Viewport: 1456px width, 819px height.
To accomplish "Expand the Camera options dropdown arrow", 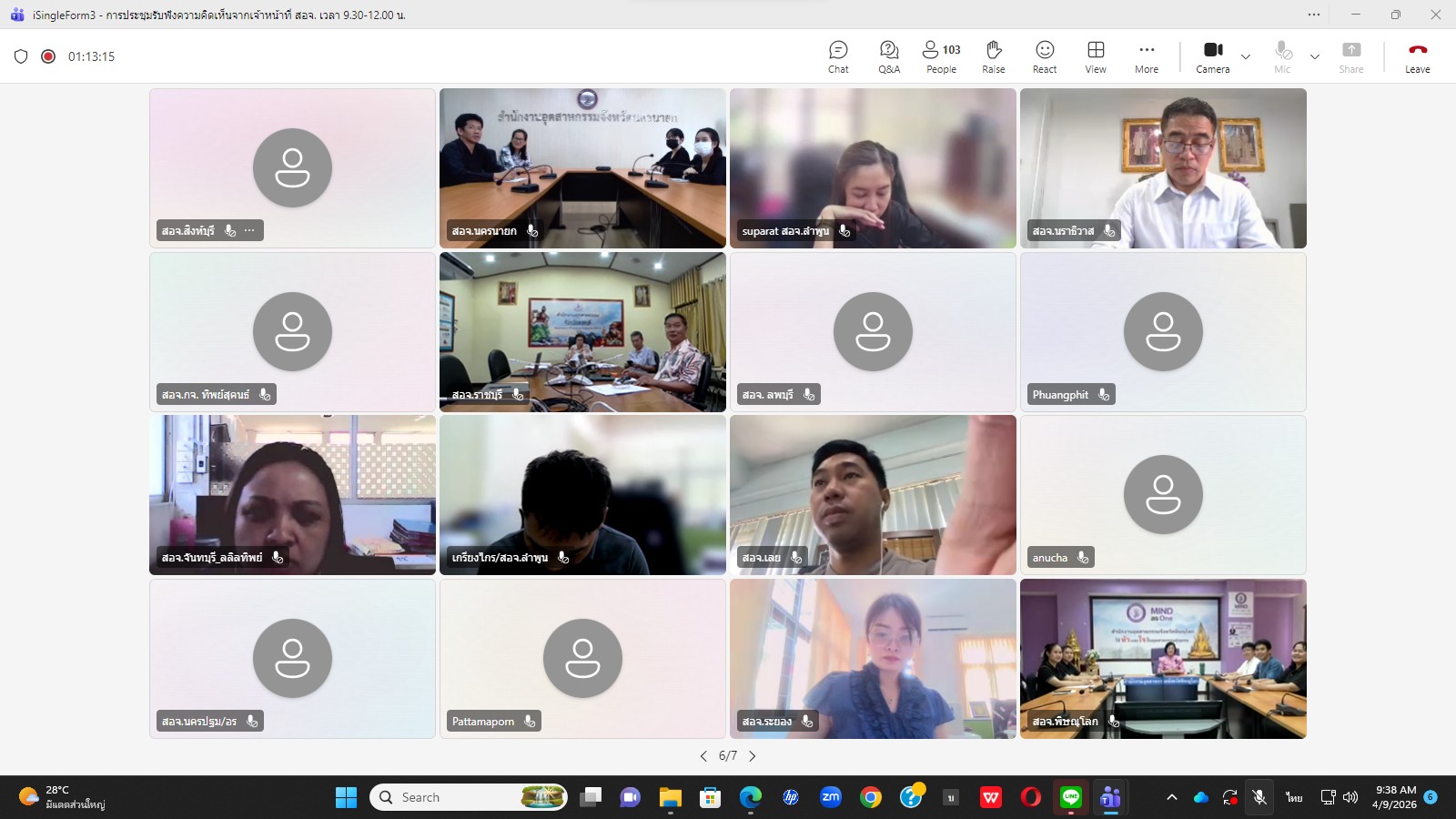I will (1246, 56).
